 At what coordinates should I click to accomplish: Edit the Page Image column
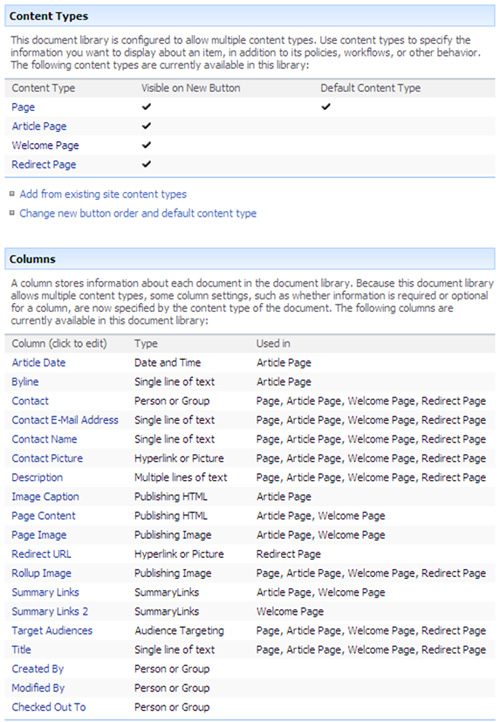pos(39,535)
